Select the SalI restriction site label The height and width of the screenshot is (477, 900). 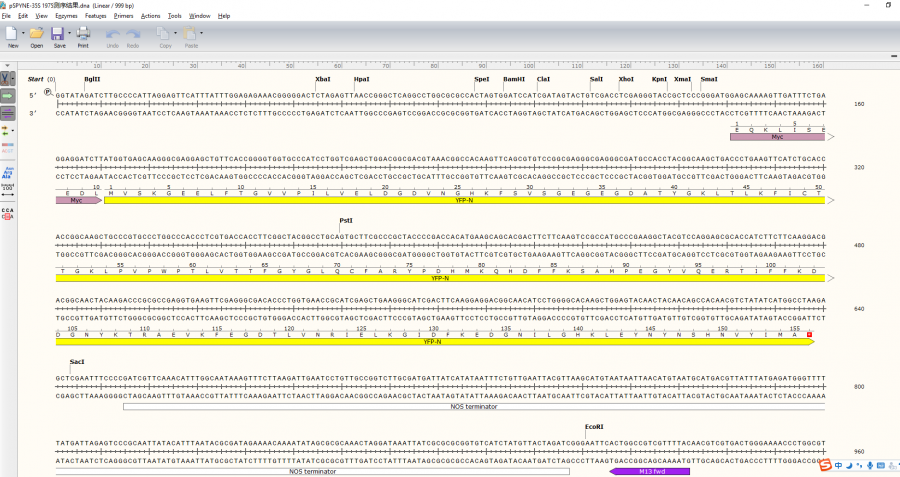click(596, 79)
